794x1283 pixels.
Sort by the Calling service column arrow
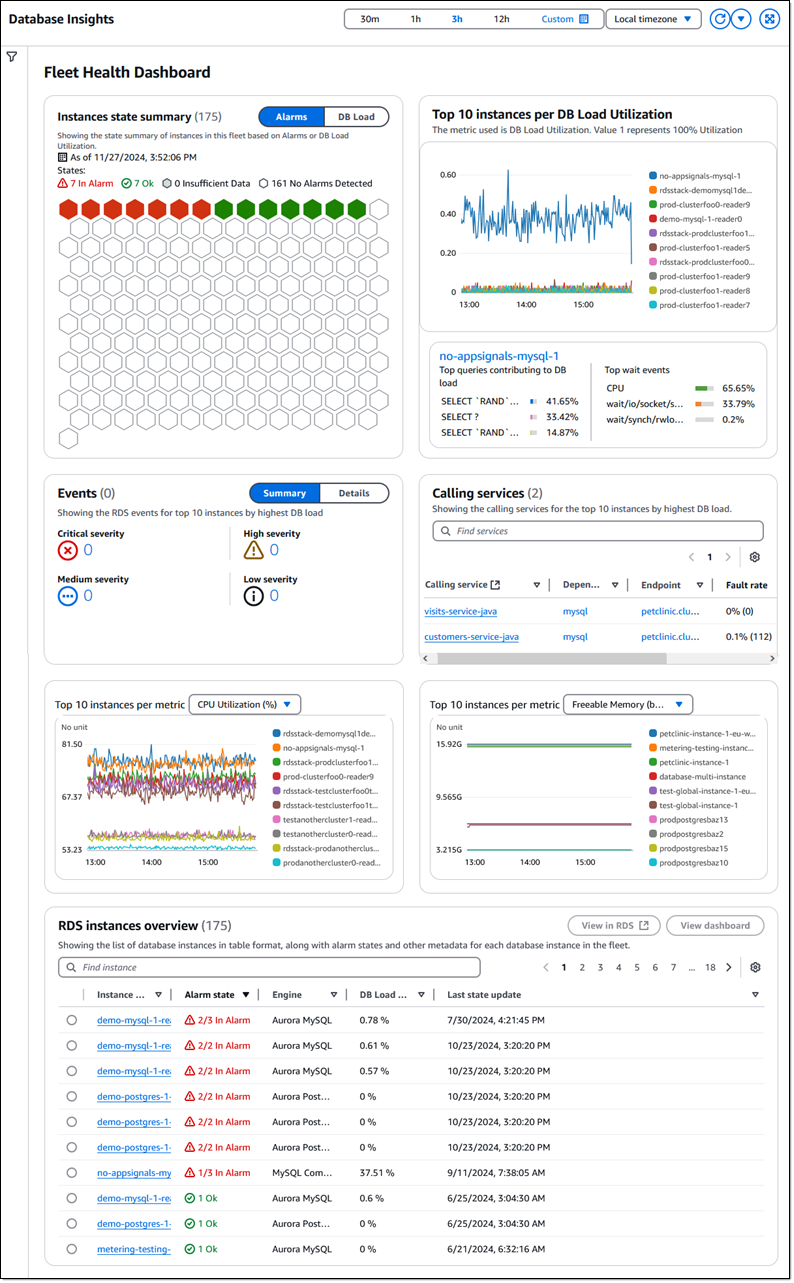point(536,585)
